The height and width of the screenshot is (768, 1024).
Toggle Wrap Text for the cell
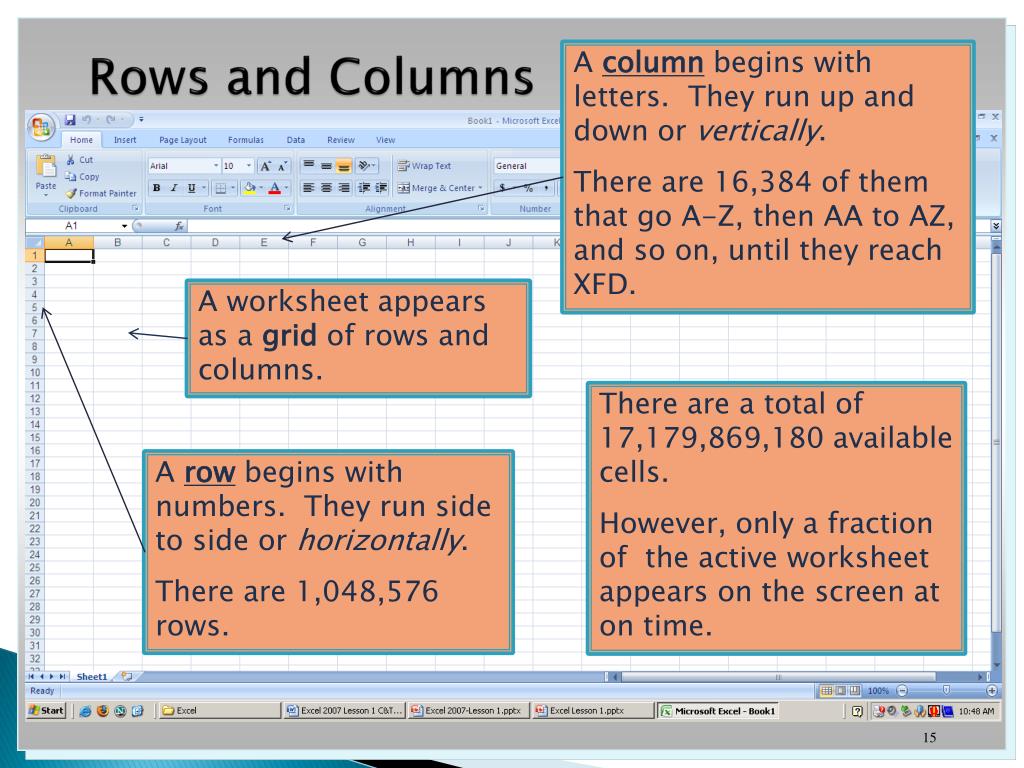pyautogui.click(x=424, y=166)
